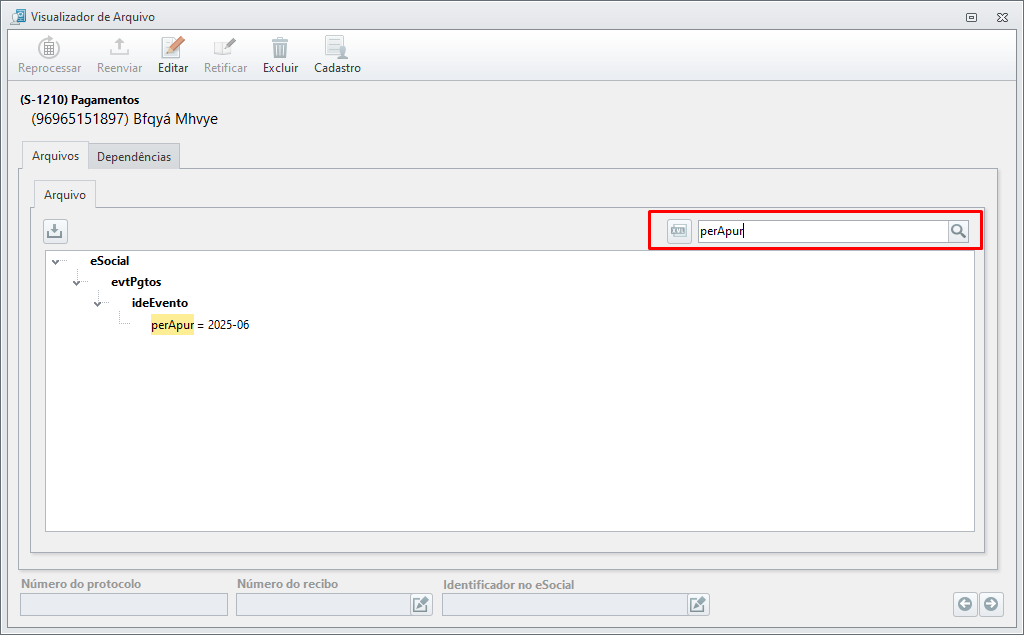The height and width of the screenshot is (635, 1024).
Task: Click the Número do protocolo field
Action: tap(124, 604)
